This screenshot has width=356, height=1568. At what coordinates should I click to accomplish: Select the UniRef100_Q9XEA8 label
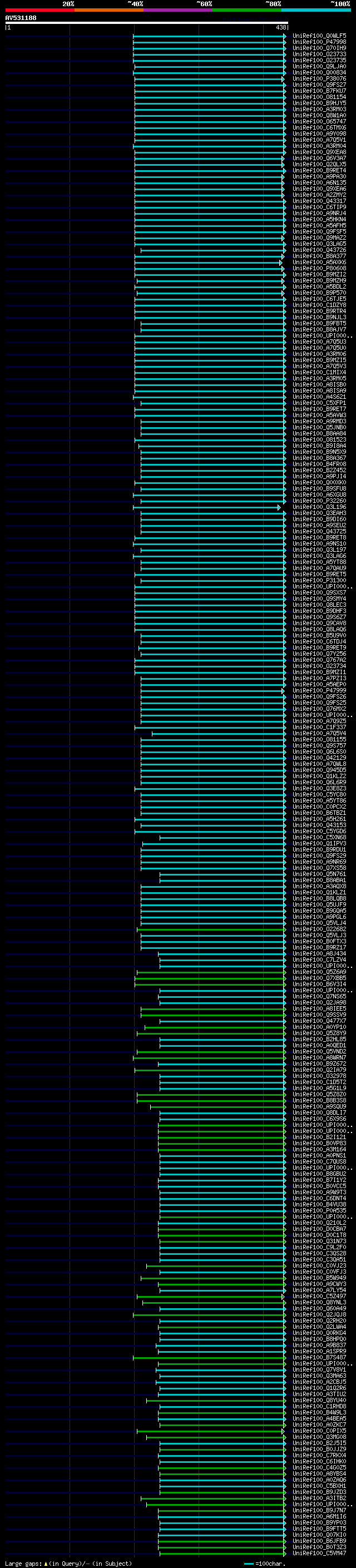point(319,152)
